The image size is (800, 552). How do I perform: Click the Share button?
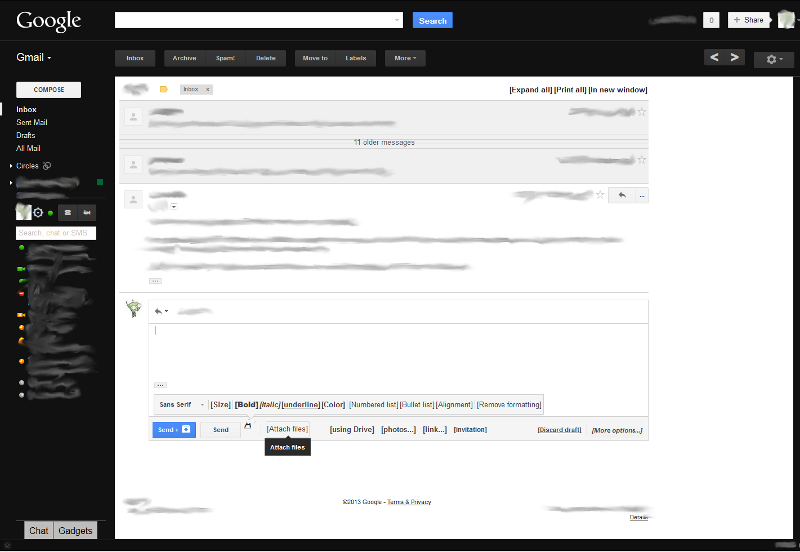coord(748,20)
